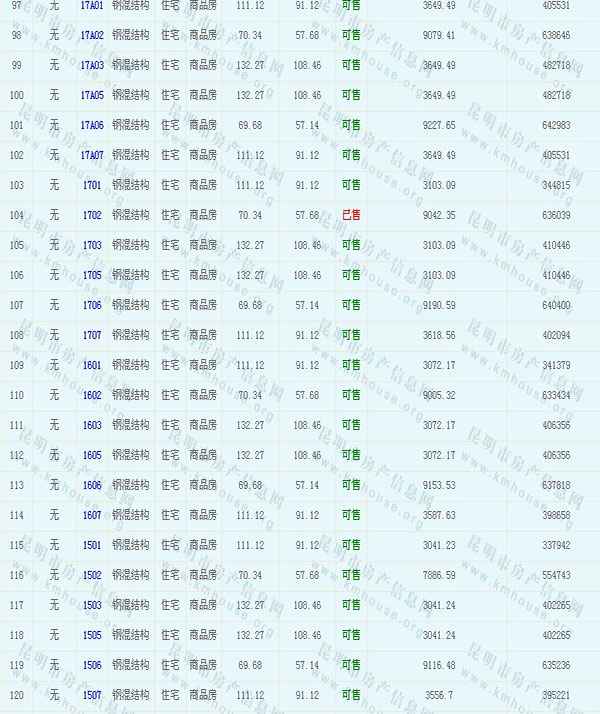Open sold room 1702 link

pos(92,216)
